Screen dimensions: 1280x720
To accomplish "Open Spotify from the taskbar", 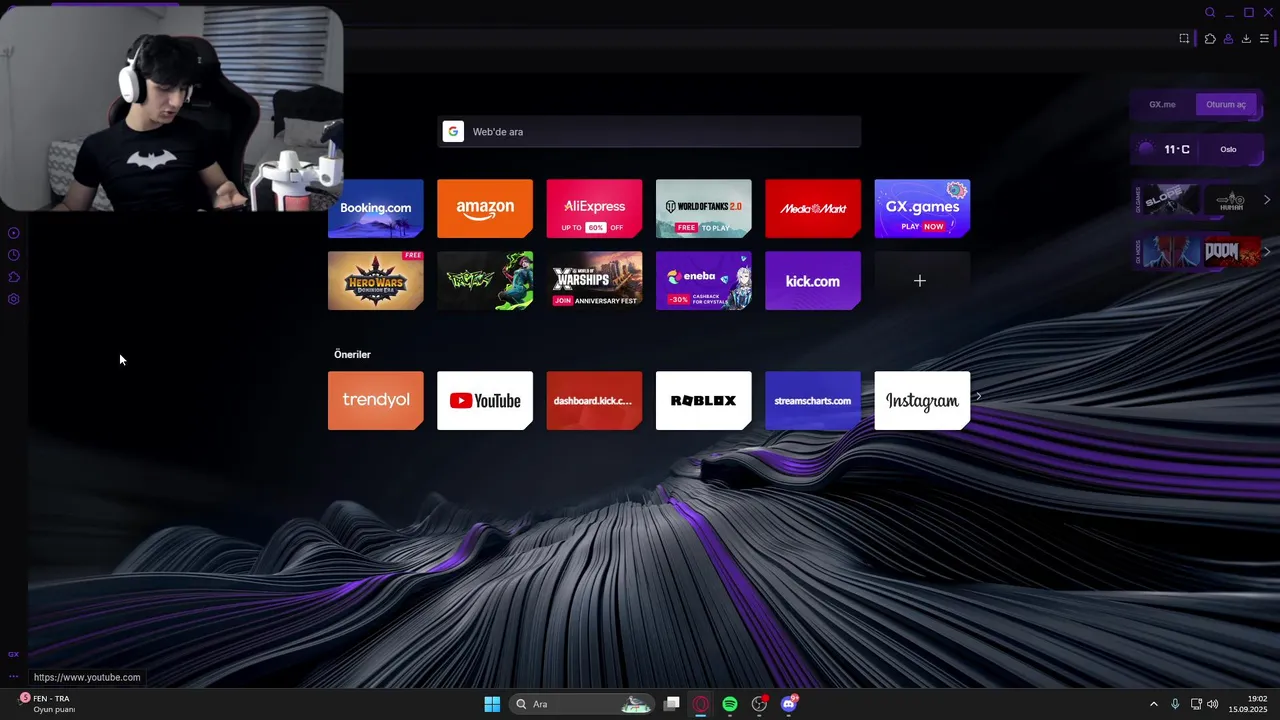I will click(730, 704).
